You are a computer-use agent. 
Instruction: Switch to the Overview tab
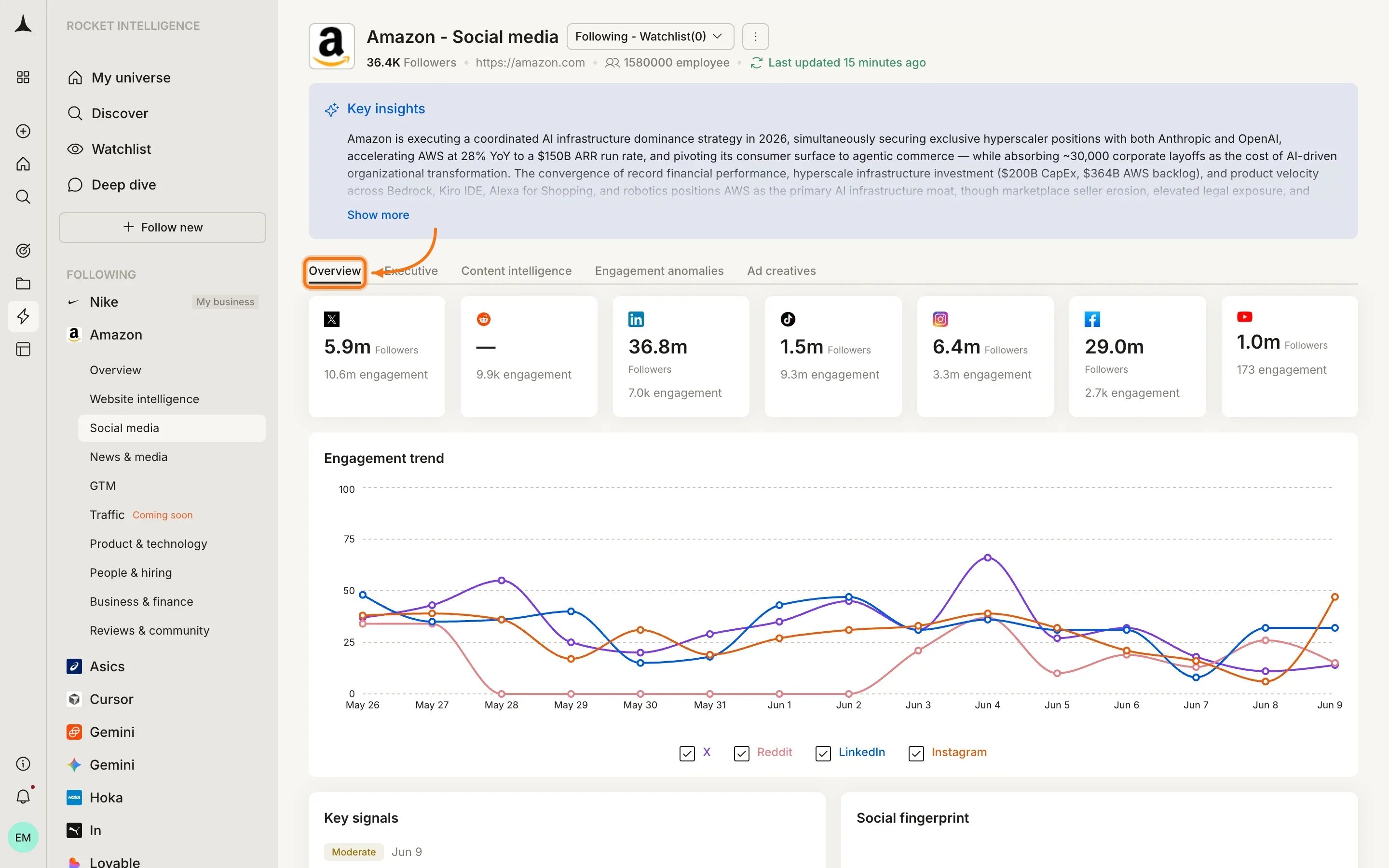pyautogui.click(x=335, y=271)
